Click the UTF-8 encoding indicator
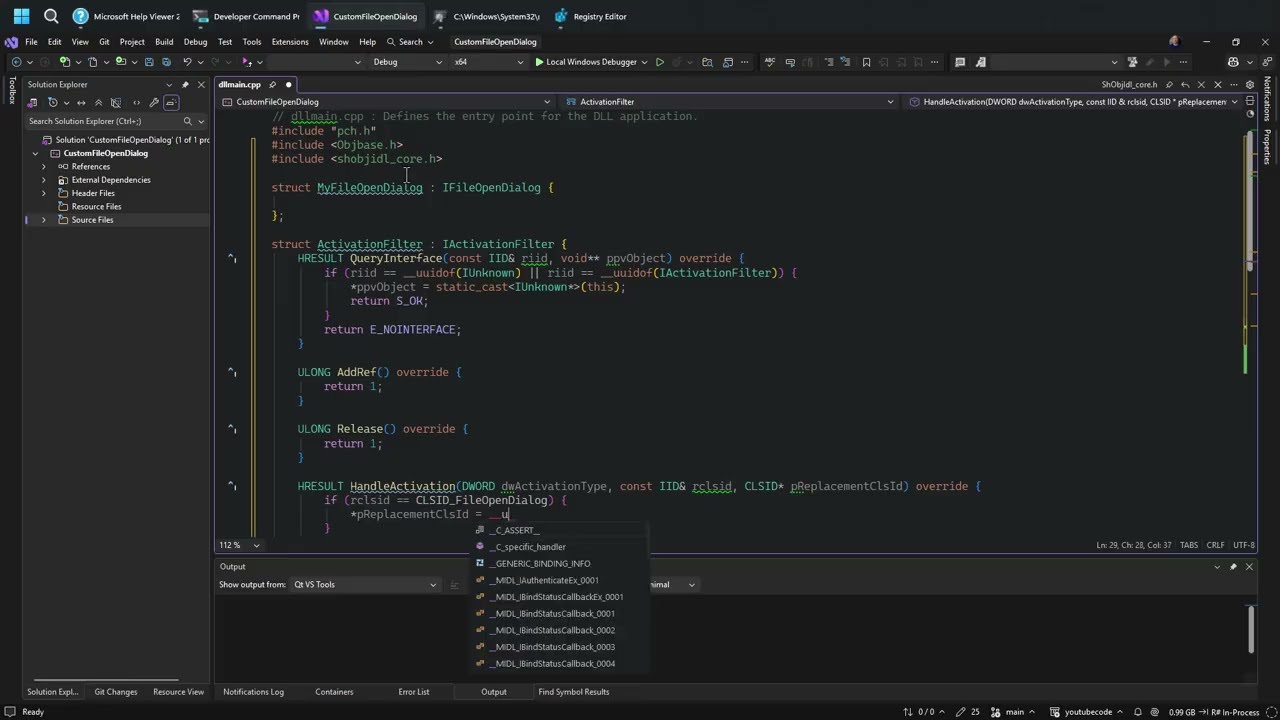This screenshot has width=1280, height=720. 1244,545
